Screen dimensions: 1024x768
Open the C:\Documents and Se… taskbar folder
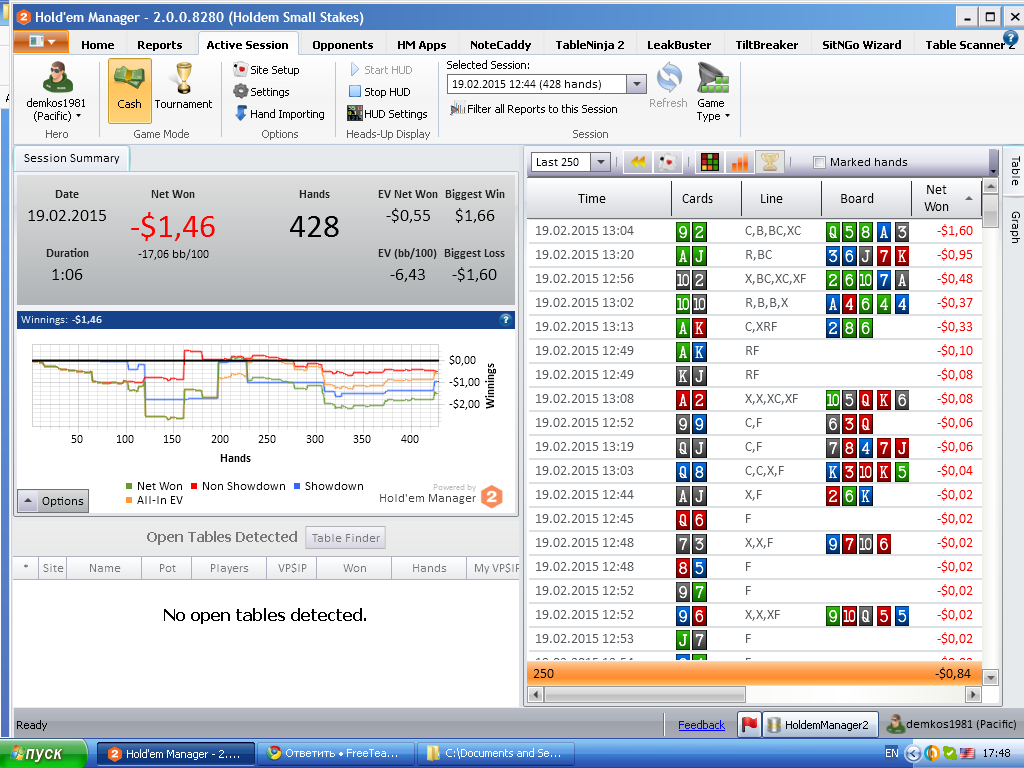pyautogui.click(x=496, y=753)
